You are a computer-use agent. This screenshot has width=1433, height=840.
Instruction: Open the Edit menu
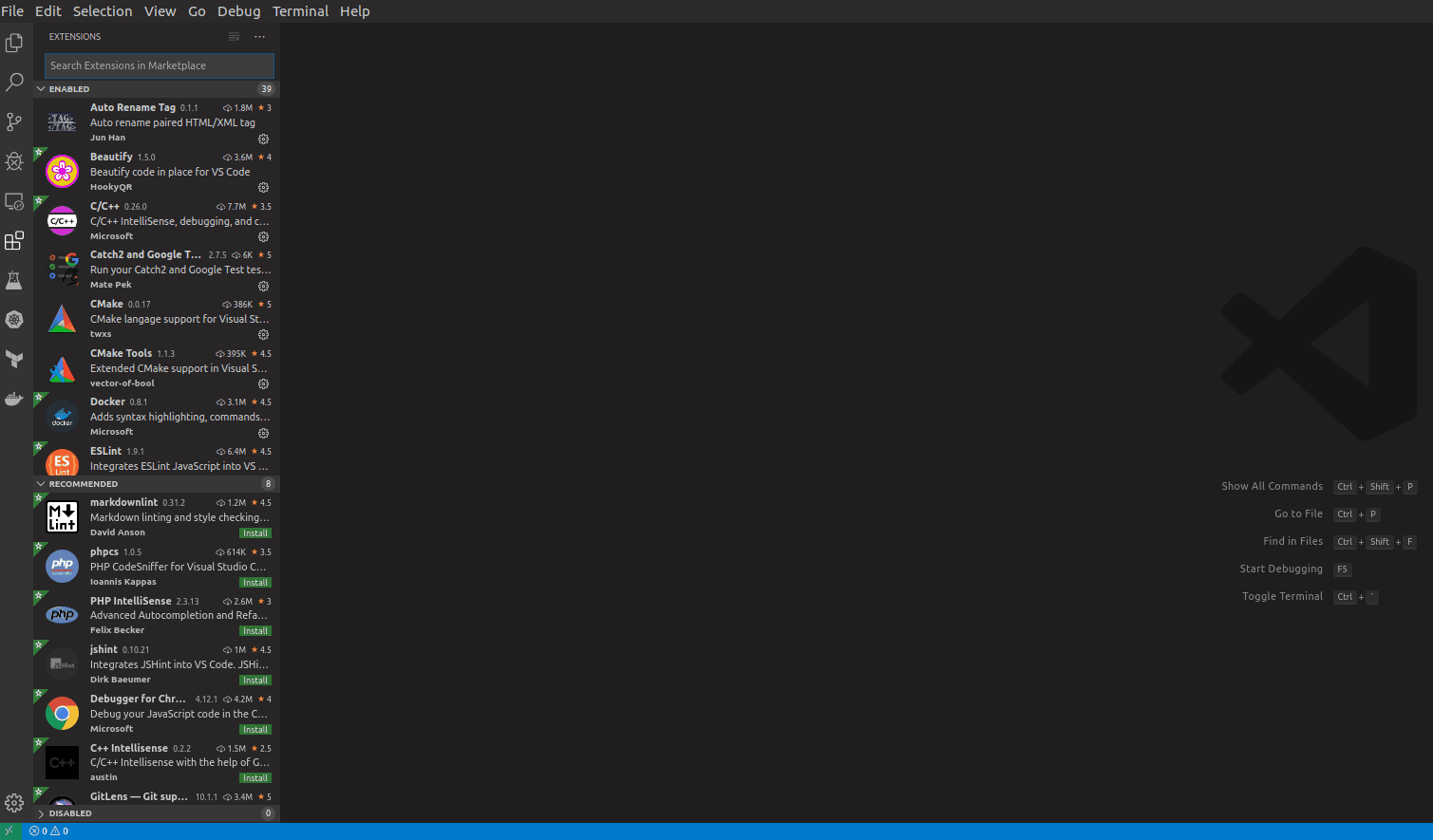tap(48, 11)
